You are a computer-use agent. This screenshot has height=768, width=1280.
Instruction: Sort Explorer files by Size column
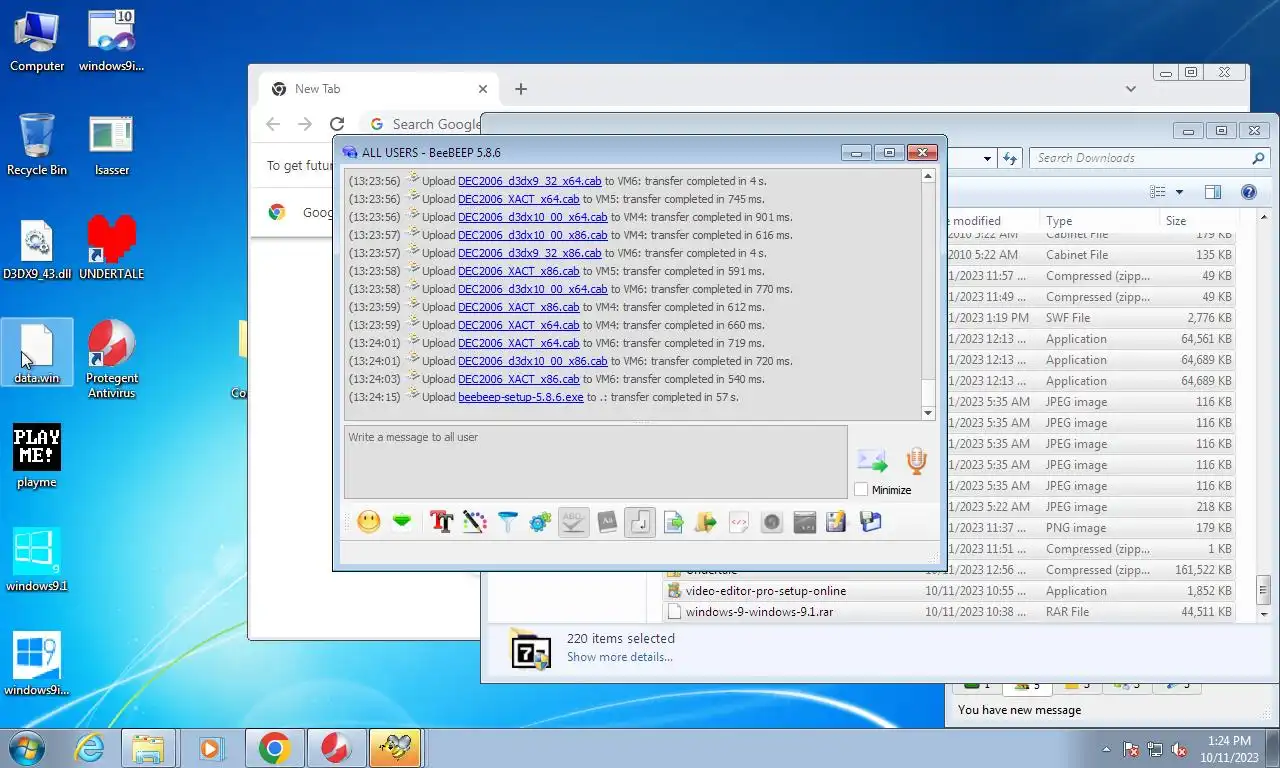click(x=1198, y=221)
